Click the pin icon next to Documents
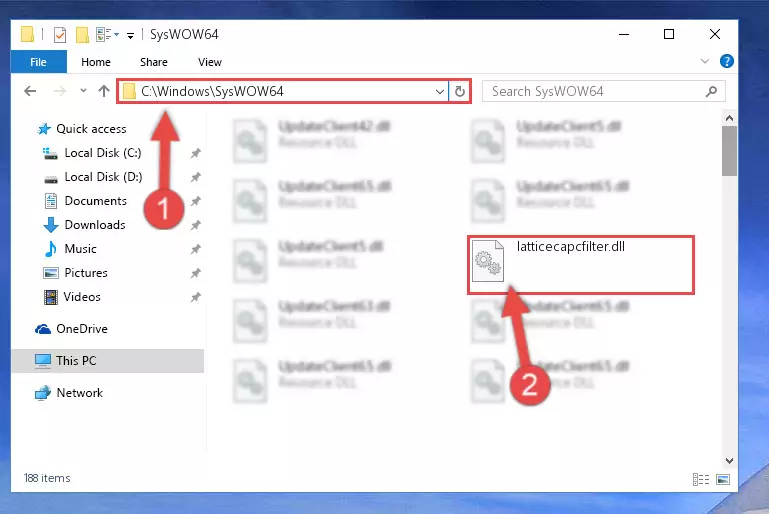This screenshot has height=514, width=769. click(195, 201)
